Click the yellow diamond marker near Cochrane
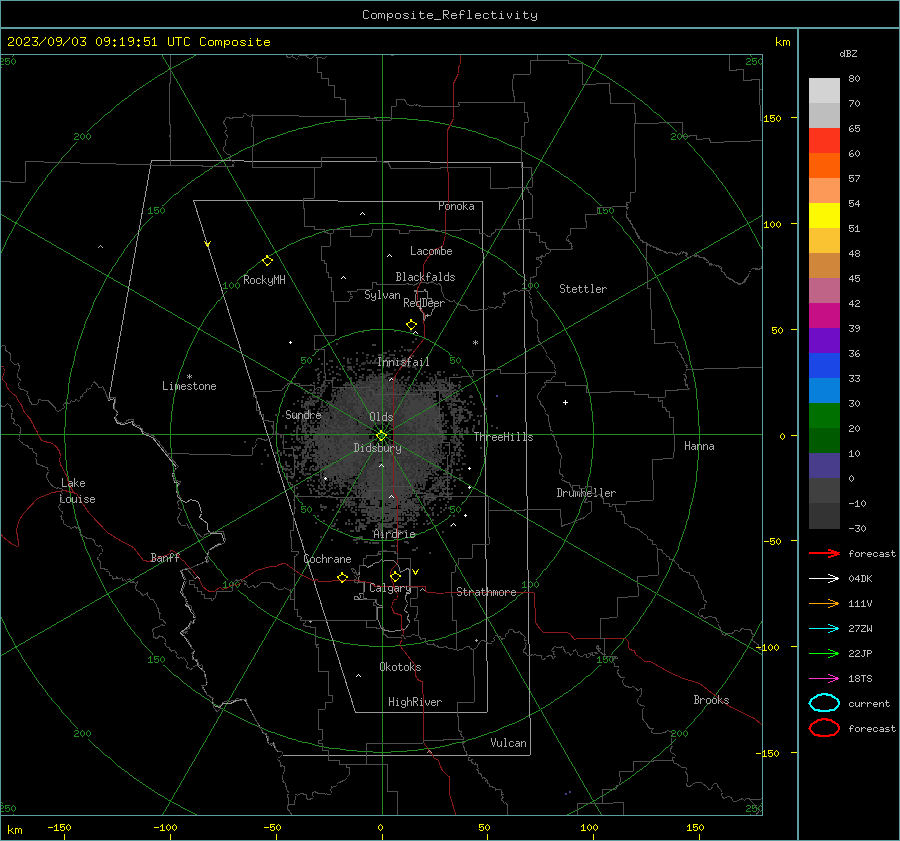This screenshot has height=841, width=900. point(342,577)
